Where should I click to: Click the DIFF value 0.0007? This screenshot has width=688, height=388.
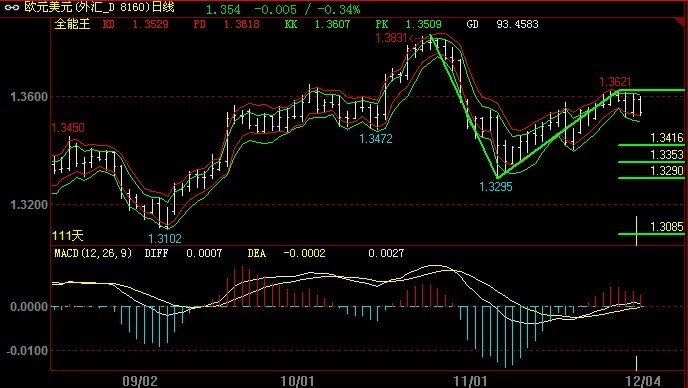(204, 253)
